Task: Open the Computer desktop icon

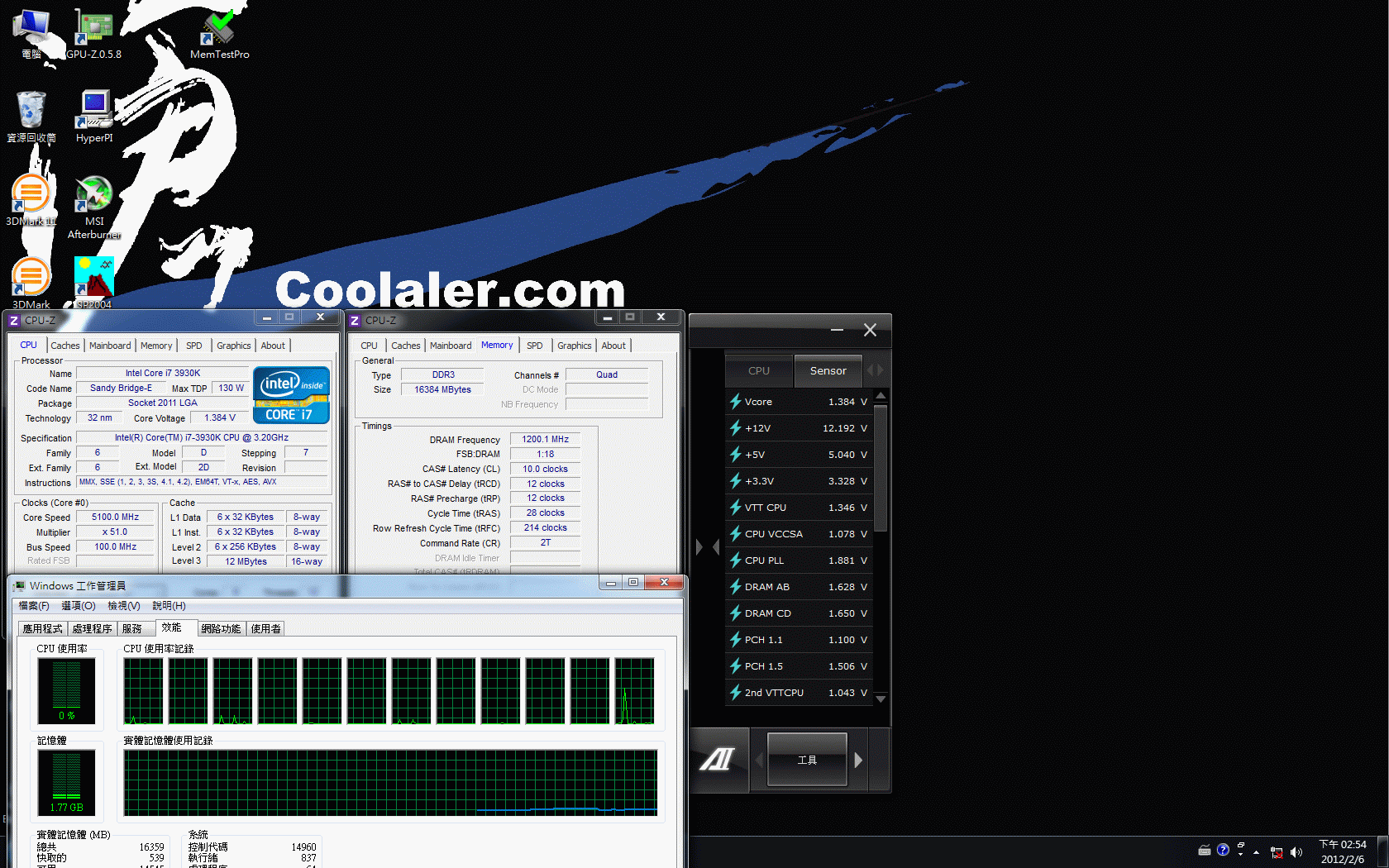Action: 31,35
